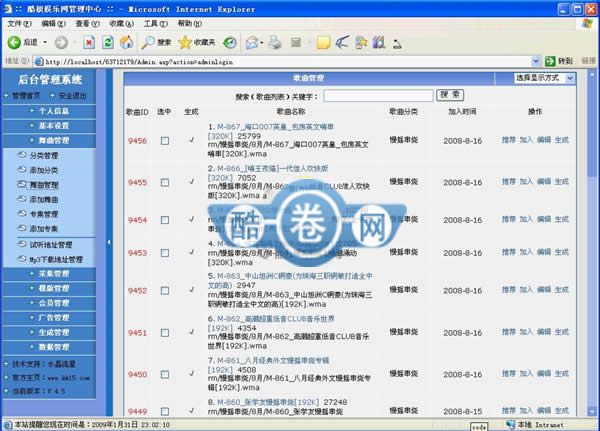Click the page vertical scrollbar down arrow
Image resolution: width=600 pixels, height=431 pixels.
pyautogui.click(x=592, y=412)
